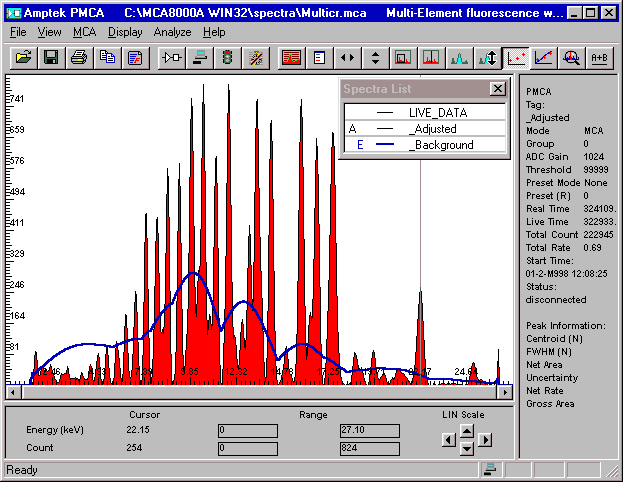Click the MCA connect diagram icon

click(172, 58)
